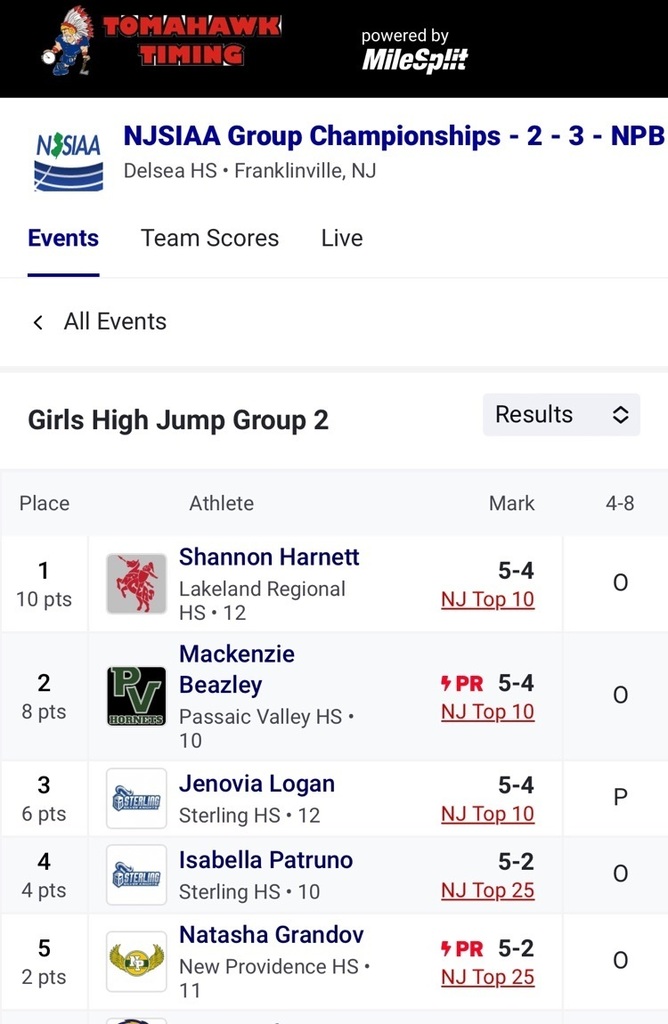Viewport: 668px width, 1024px height.
Task: Tap Isabella Patruno's Sterling team logo
Action: 136,875
